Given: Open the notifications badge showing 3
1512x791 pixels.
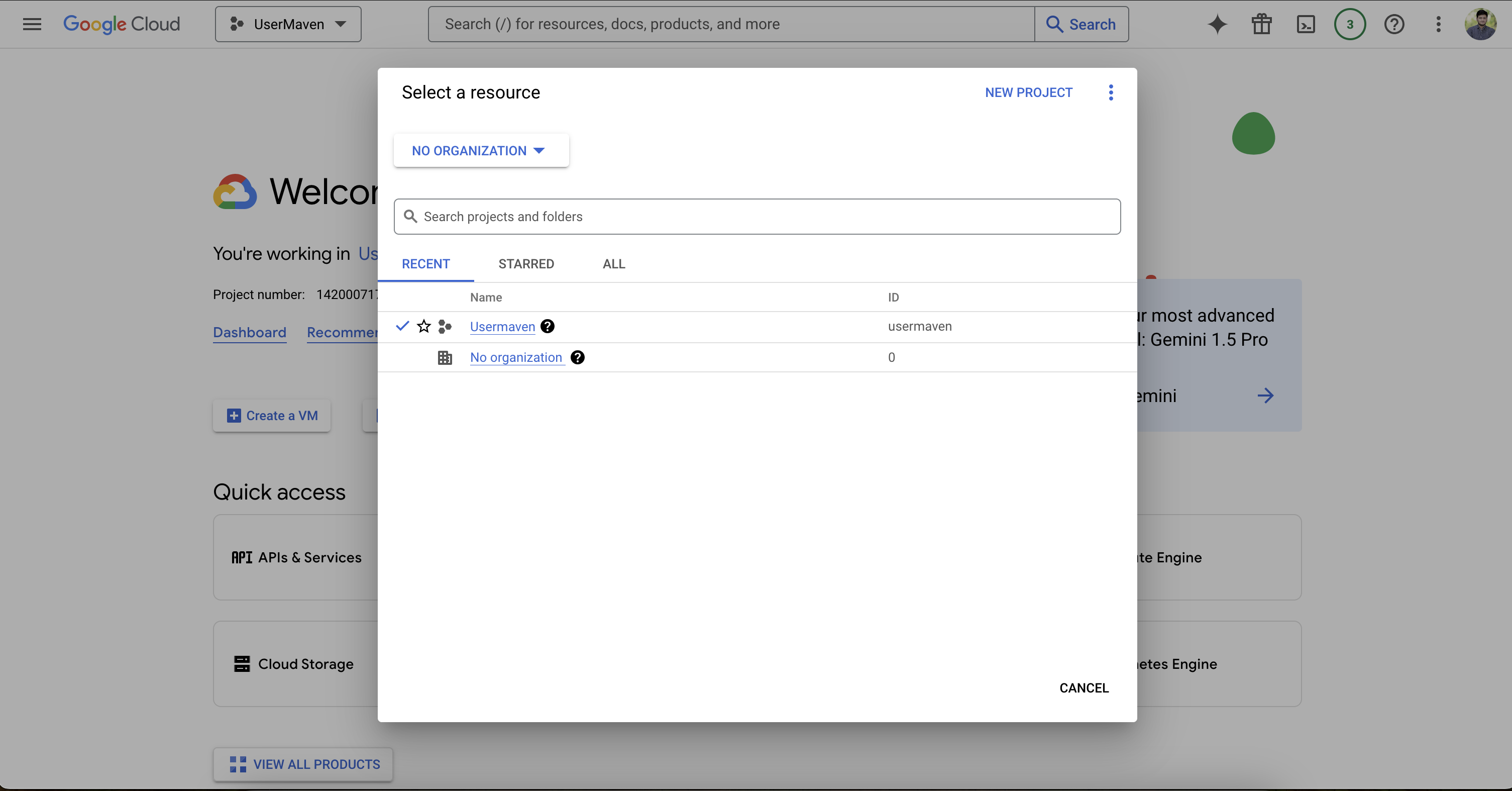Looking at the screenshot, I should [x=1349, y=24].
